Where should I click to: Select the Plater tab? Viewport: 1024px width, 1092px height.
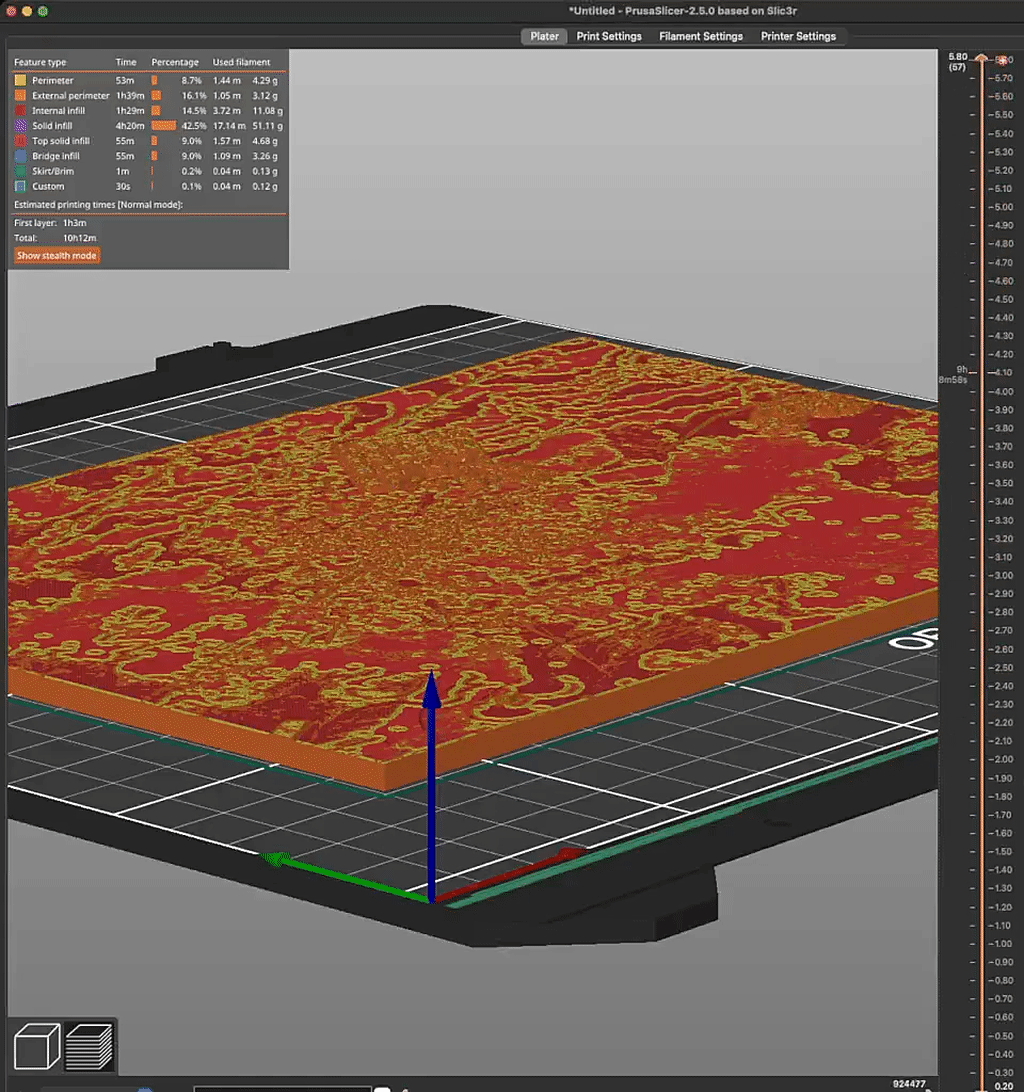[x=544, y=36]
